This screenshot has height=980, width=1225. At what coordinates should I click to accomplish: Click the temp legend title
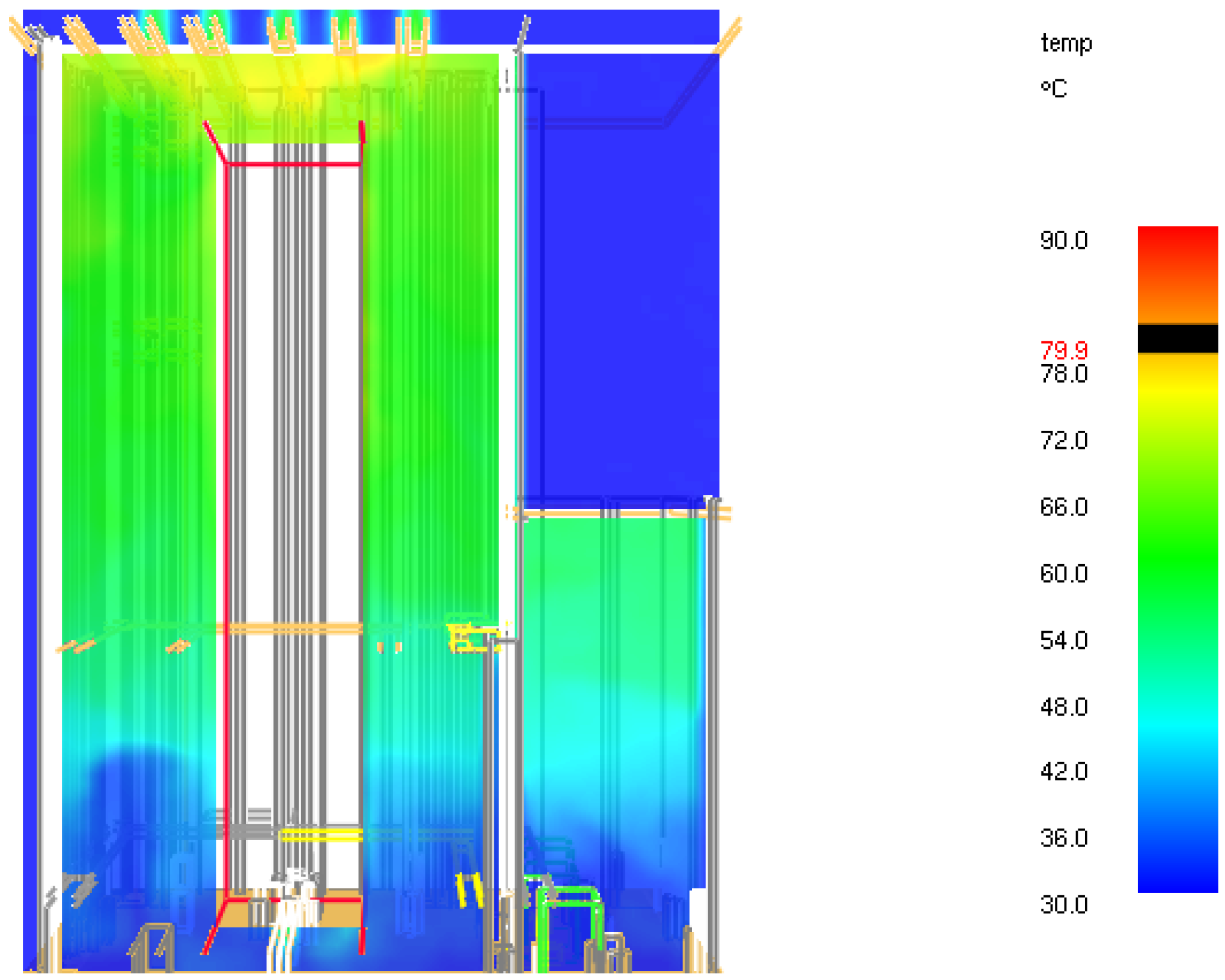pyautogui.click(x=1065, y=43)
